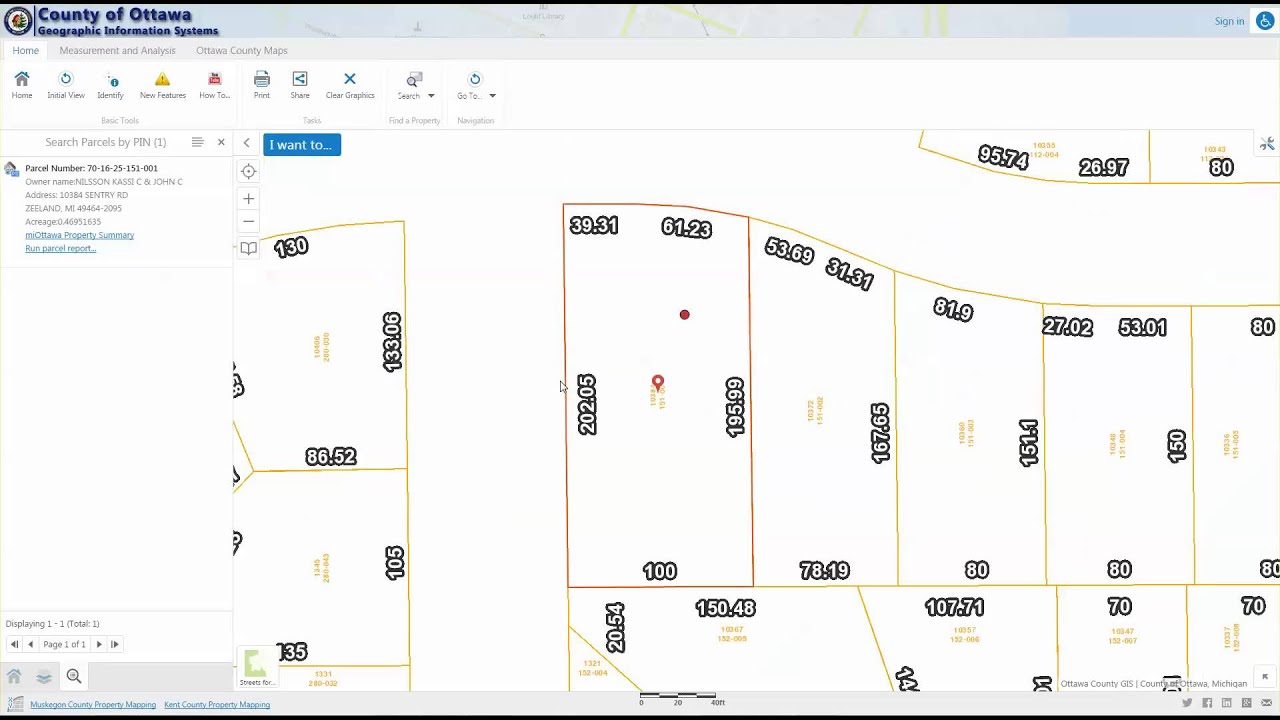Go to the previous results page

point(30,644)
